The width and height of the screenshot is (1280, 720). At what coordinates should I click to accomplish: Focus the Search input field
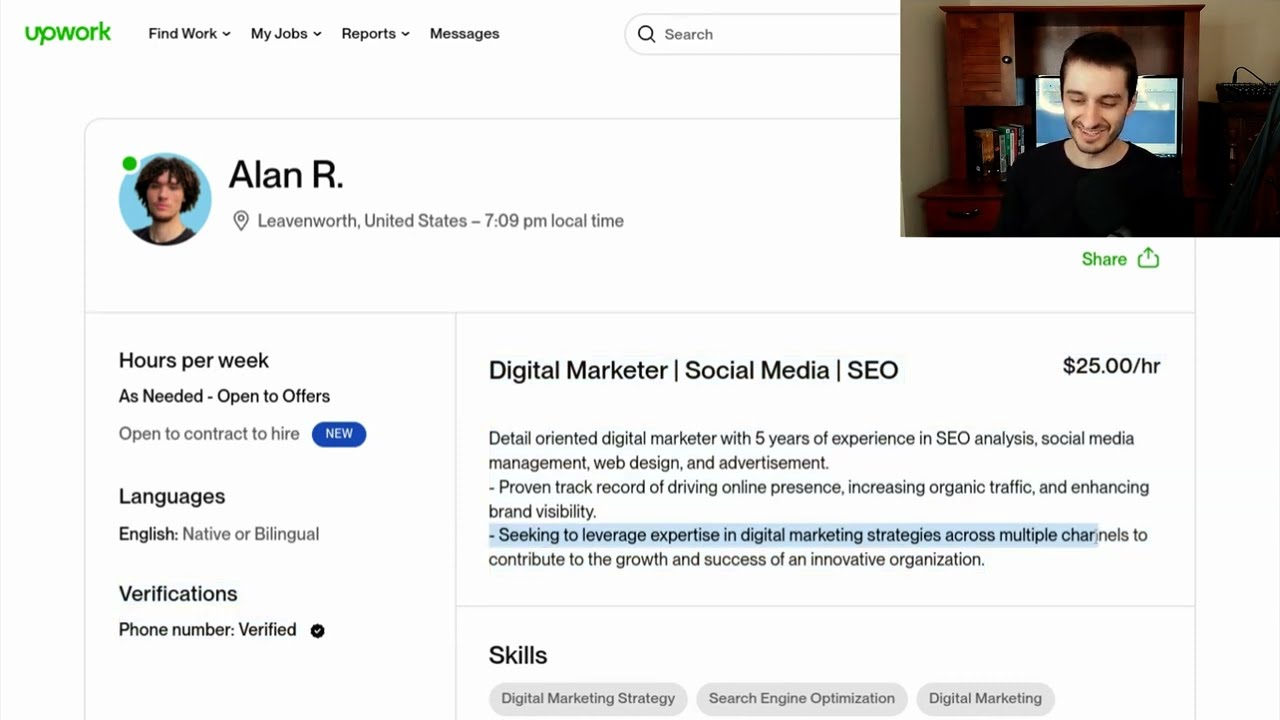tap(763, 34)
